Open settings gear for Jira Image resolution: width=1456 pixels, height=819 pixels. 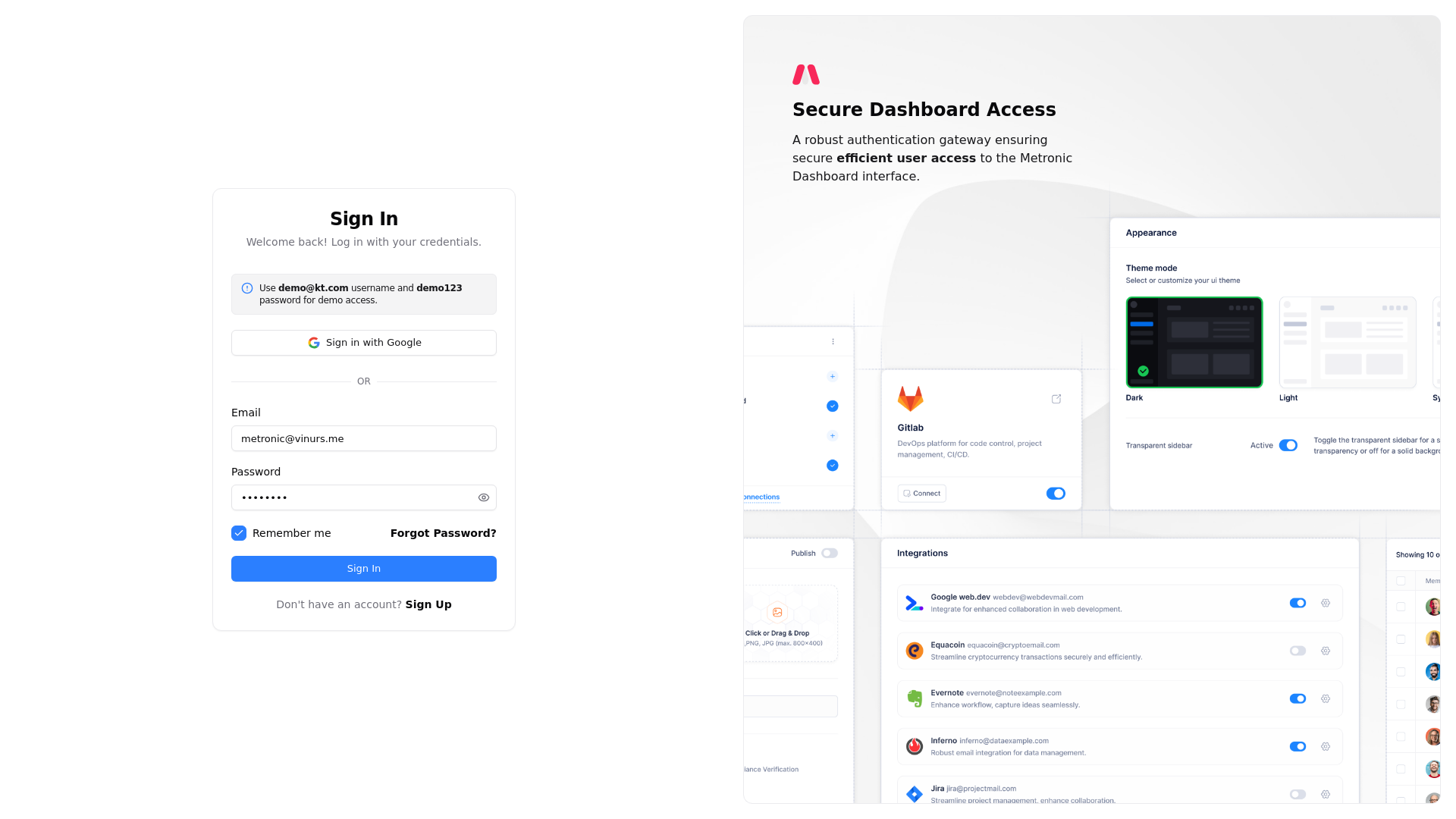[1326, 794]
